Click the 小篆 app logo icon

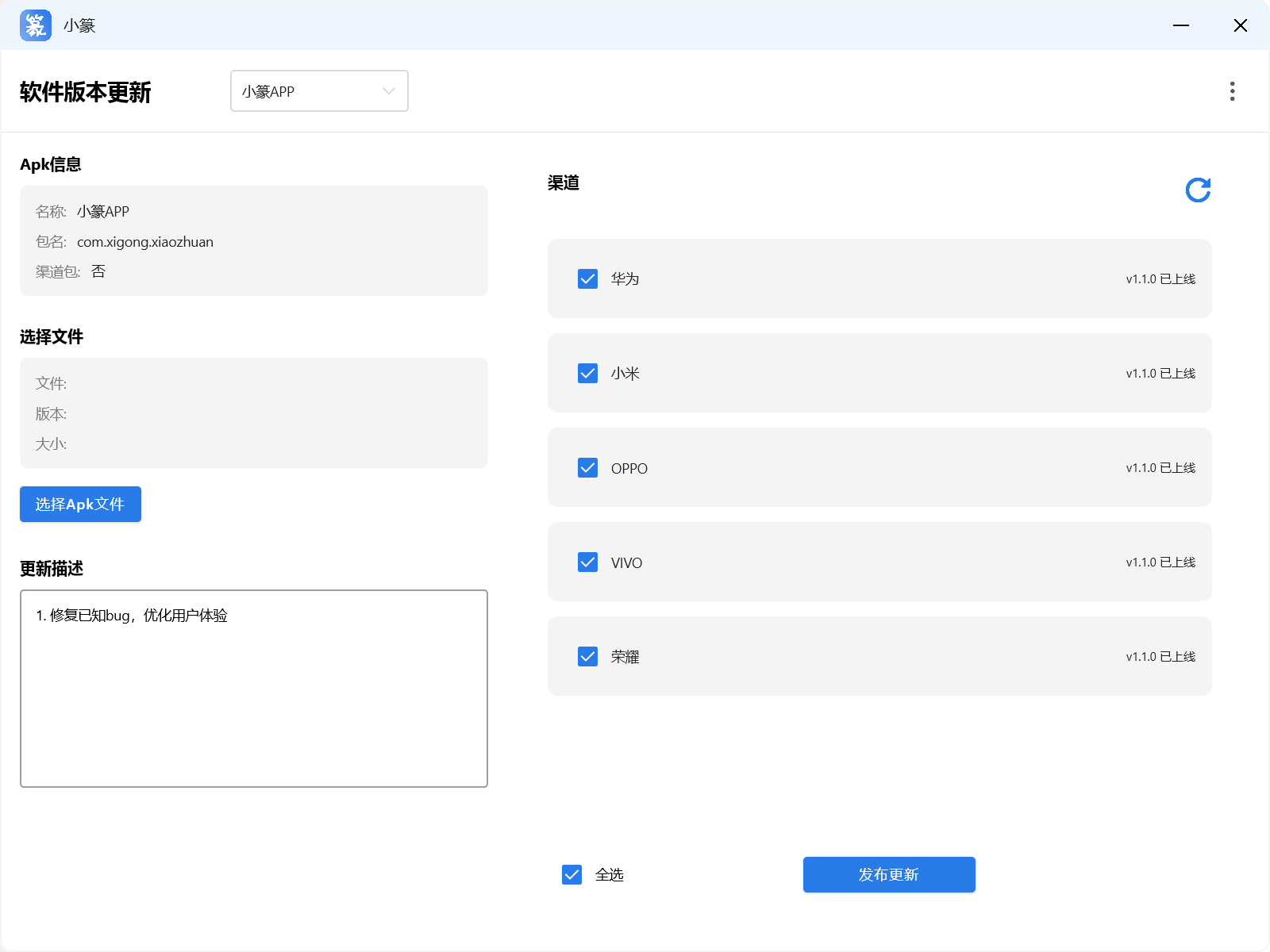point(36,25)
